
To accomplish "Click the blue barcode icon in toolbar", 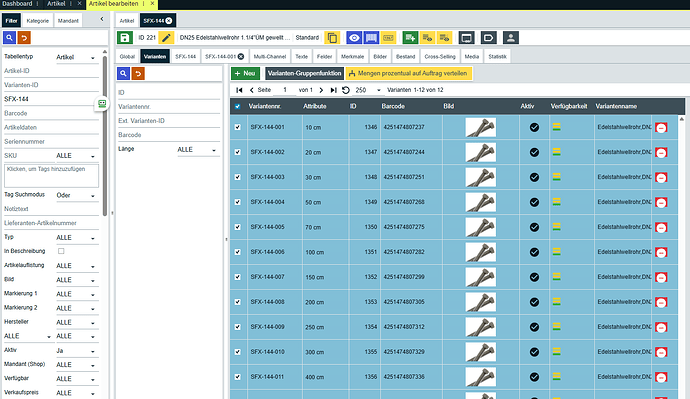I will click(x=371, y=38).
